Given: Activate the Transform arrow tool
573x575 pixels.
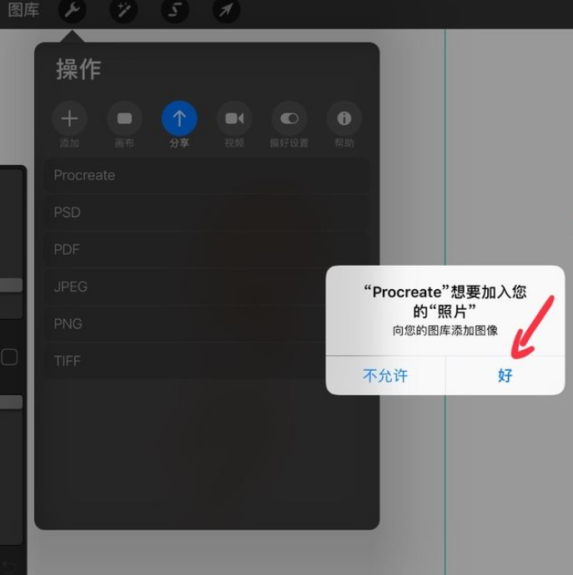Looking at the screenshot, I should (x=226, y=10).
